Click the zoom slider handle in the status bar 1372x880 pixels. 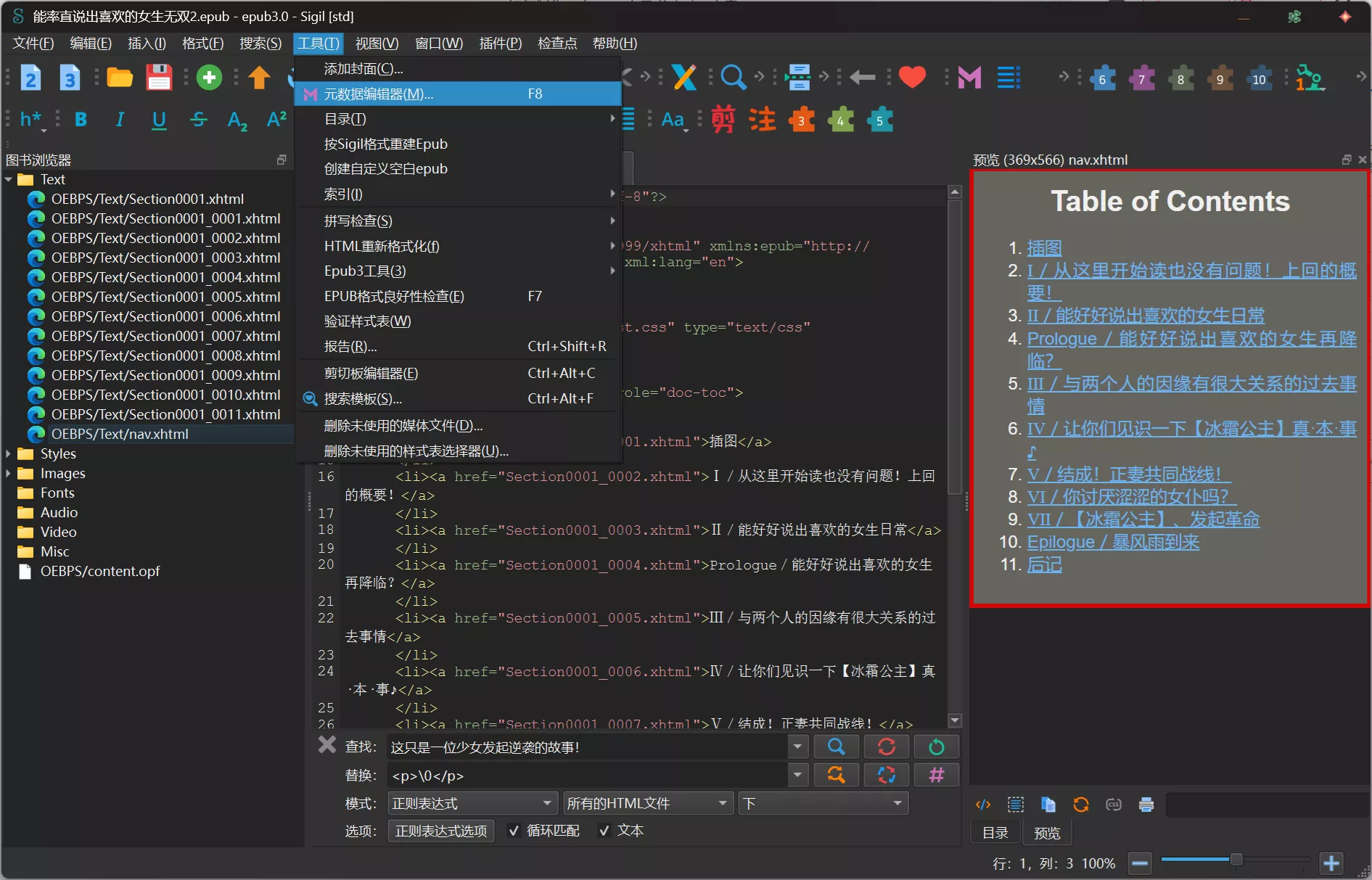click(1236, 860)
